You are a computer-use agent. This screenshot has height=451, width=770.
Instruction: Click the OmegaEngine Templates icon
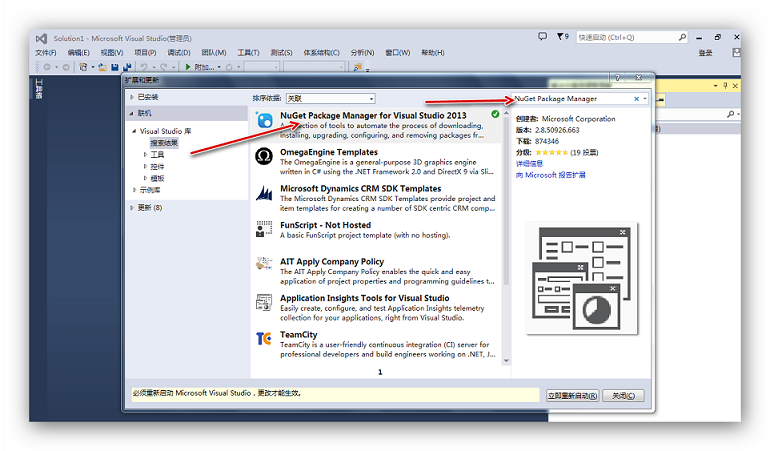(264, 156)
